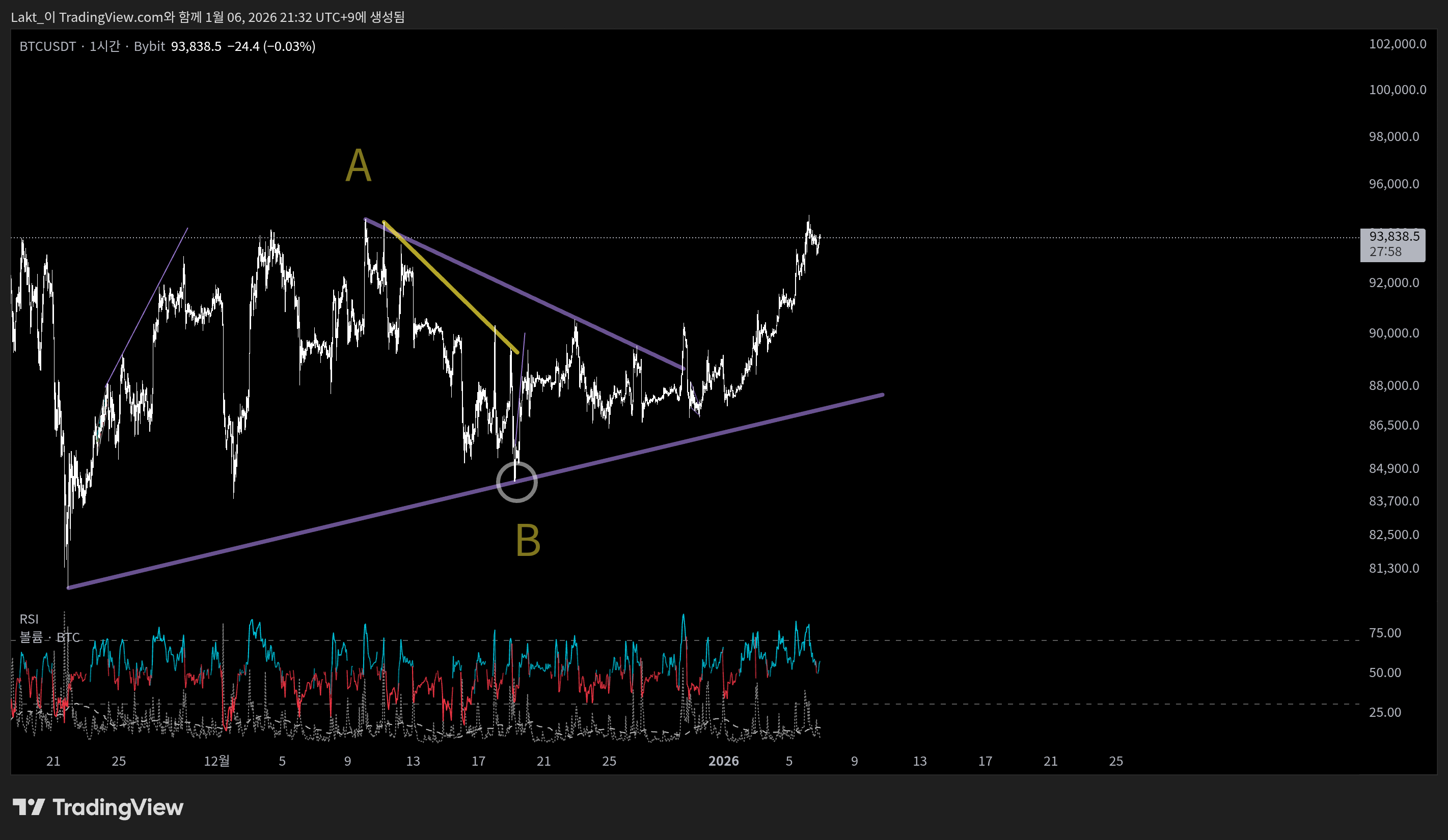The image size is (1448, 840).
Task: Click the RSI 50.00 scale label
Action: pos(1385,673)
